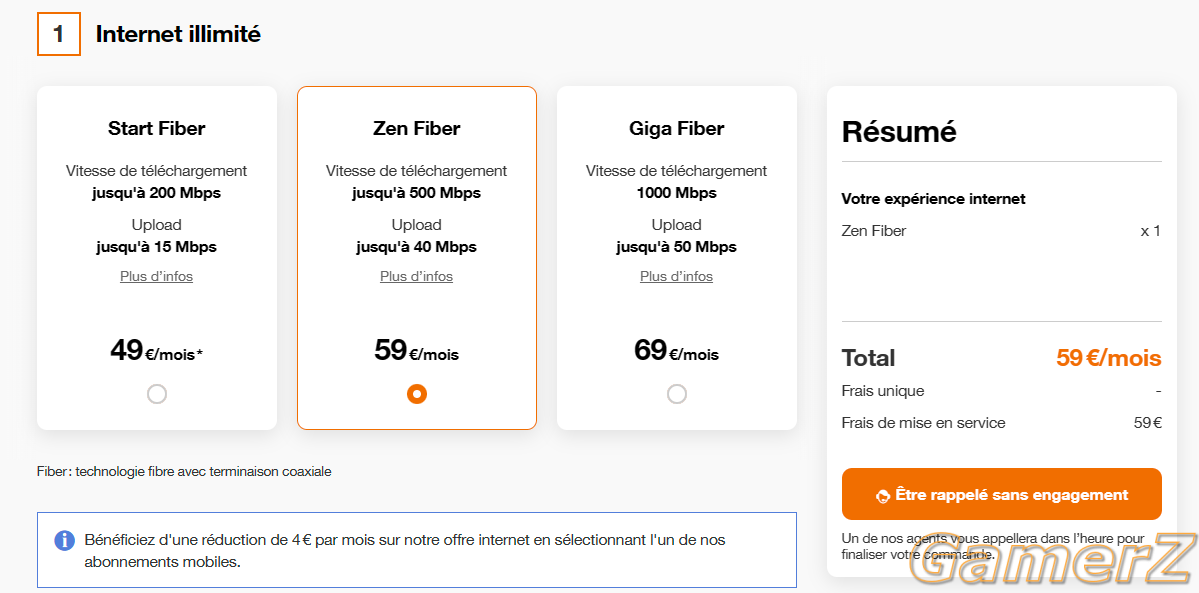The height and width of the screenshot is (593, 1199).
Task: Open Plus d'infos for Zen Fiber
Action: (417, 276)
